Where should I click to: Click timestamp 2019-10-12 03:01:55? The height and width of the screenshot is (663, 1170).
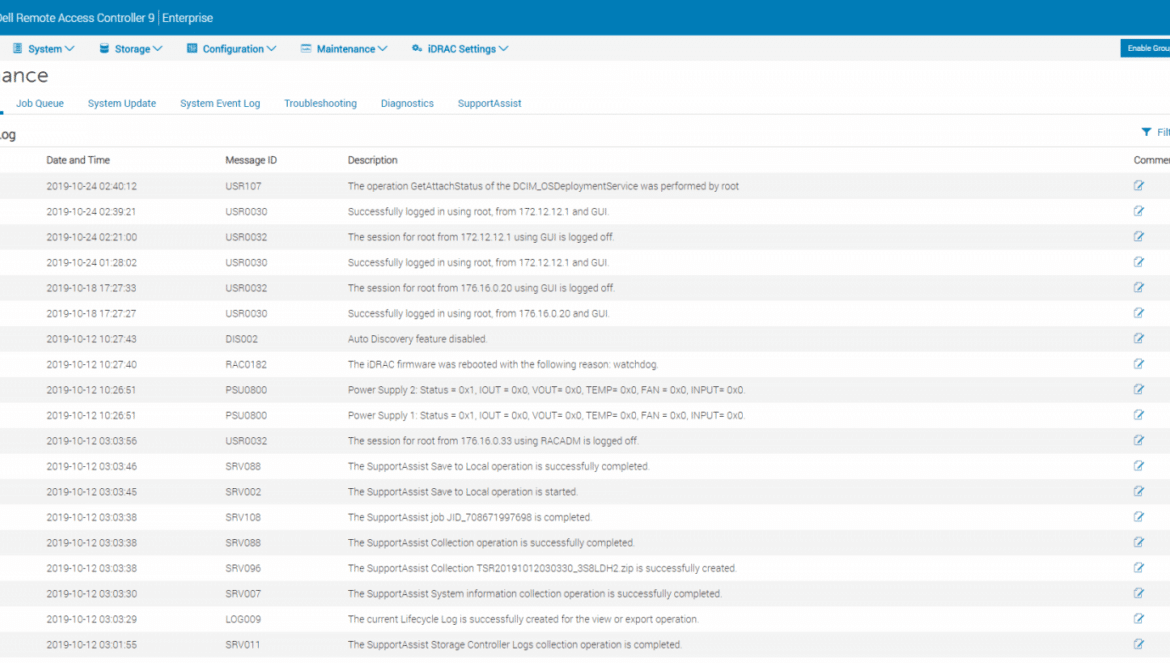tap(91, 644)
